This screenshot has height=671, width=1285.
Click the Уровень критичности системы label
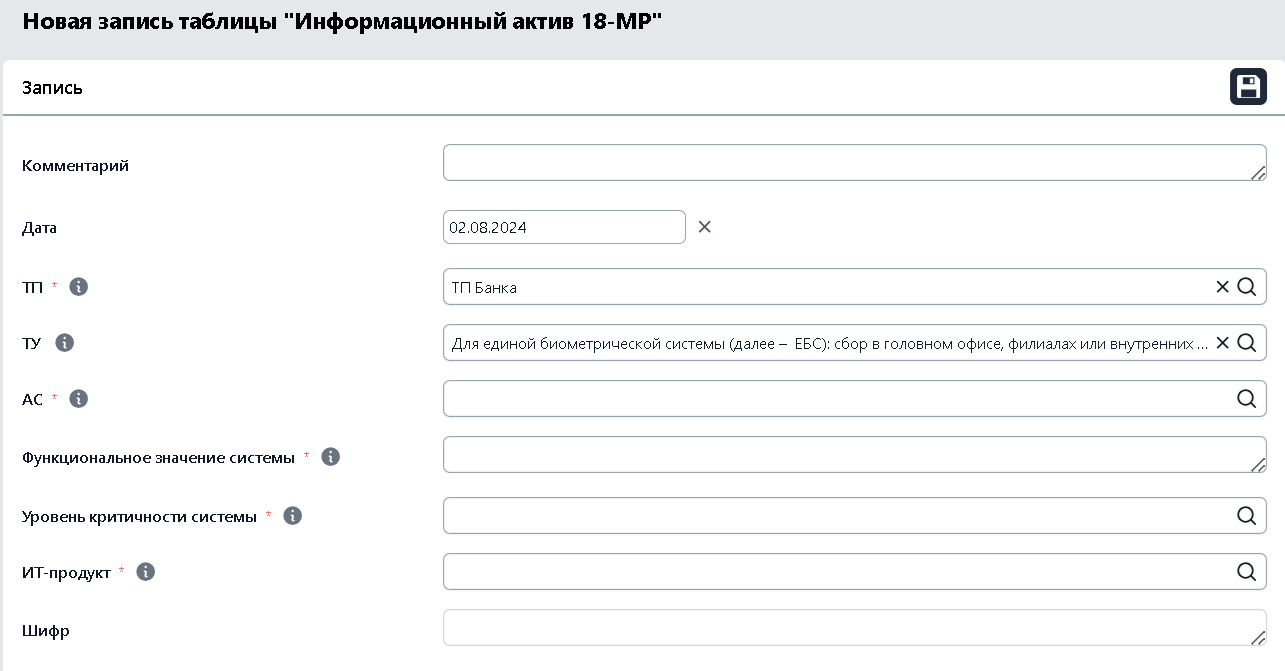point(139,517)
